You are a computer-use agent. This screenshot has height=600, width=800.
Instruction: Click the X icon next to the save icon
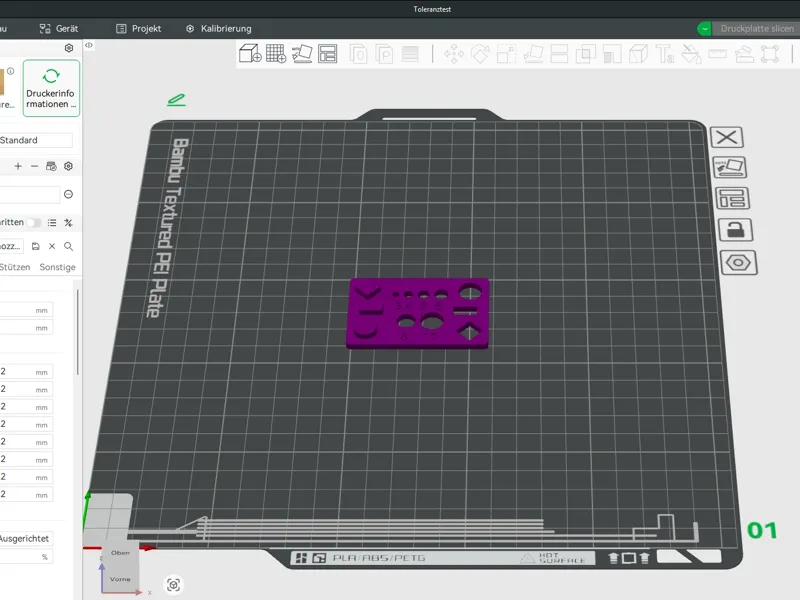pos(52,246)
